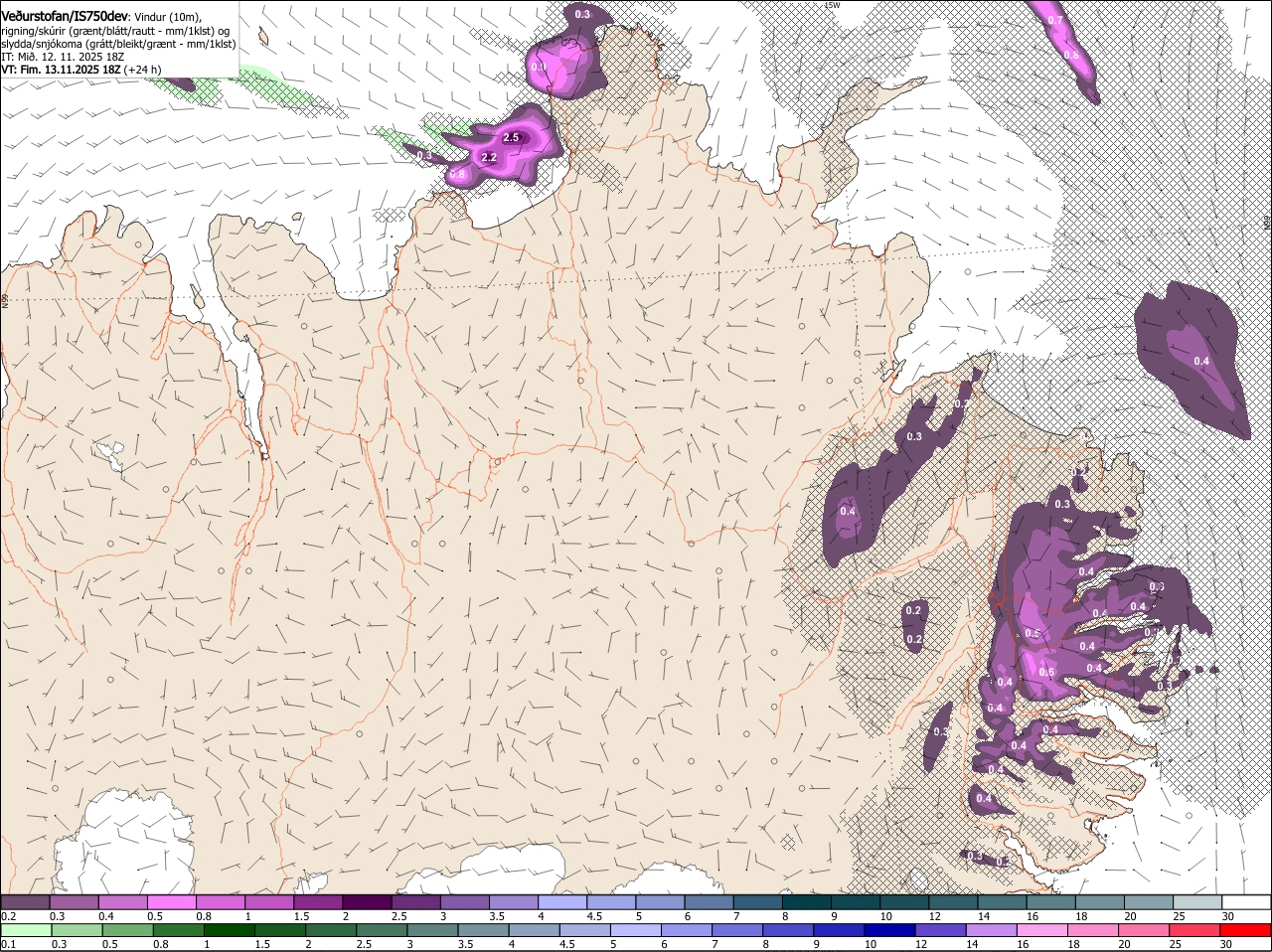Click the VT: Fim. 13.11.2025 18Z (+24 h) line
The height and width of the screenshot is (952, 1272).
[x=80, y=70]
